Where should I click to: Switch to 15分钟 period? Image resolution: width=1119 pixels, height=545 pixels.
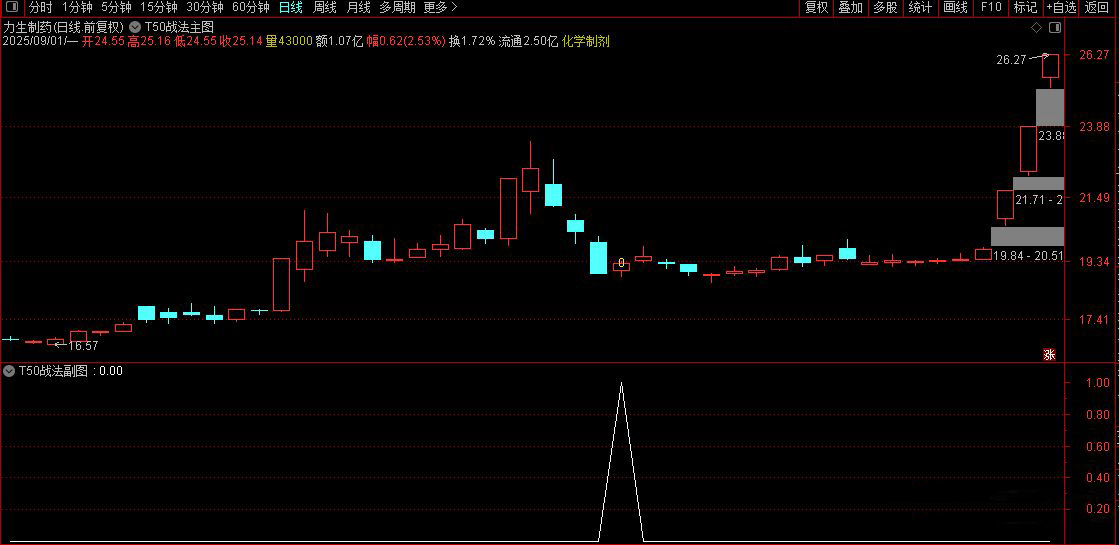(158, 8)
